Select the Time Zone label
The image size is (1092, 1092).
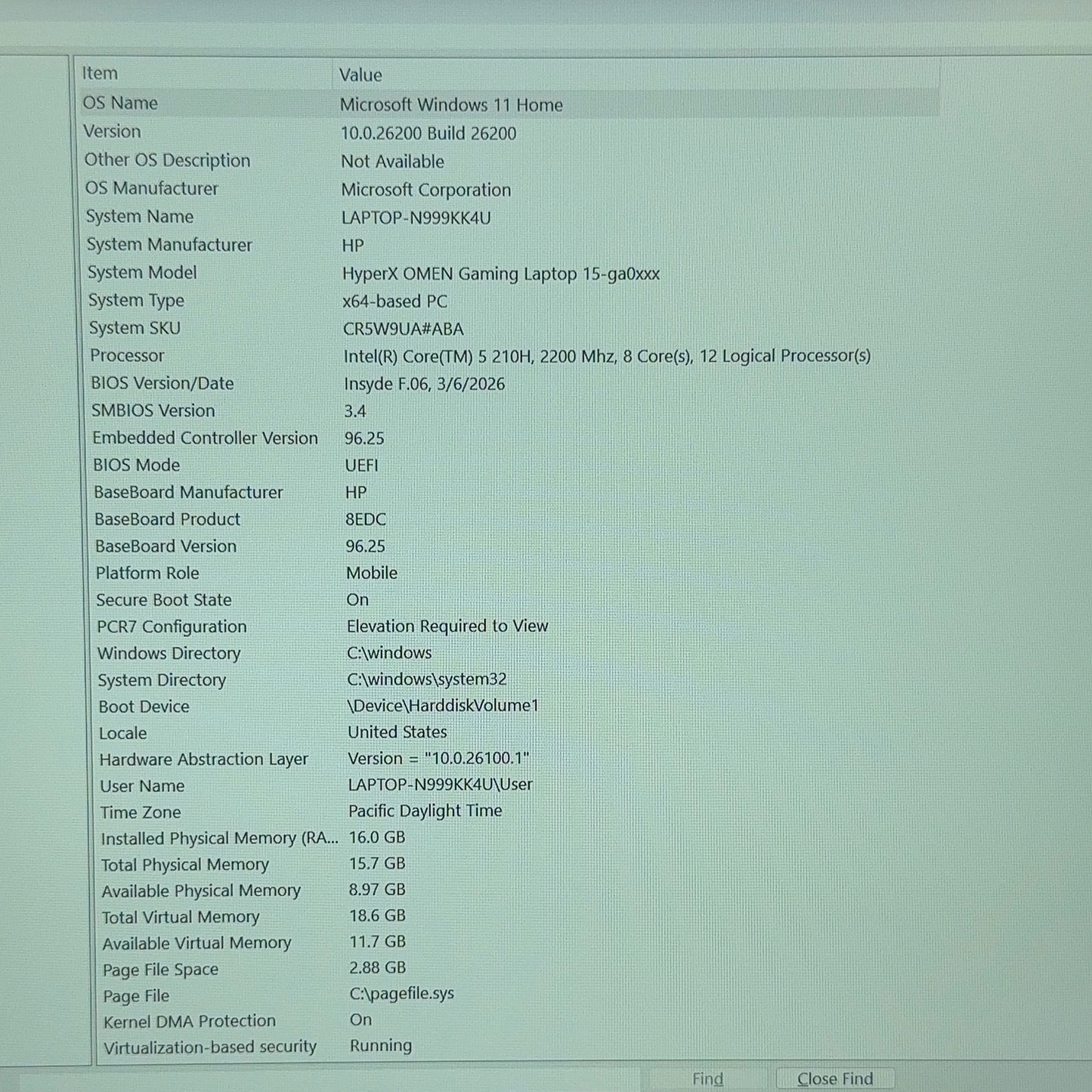click(x=141, y=812)
